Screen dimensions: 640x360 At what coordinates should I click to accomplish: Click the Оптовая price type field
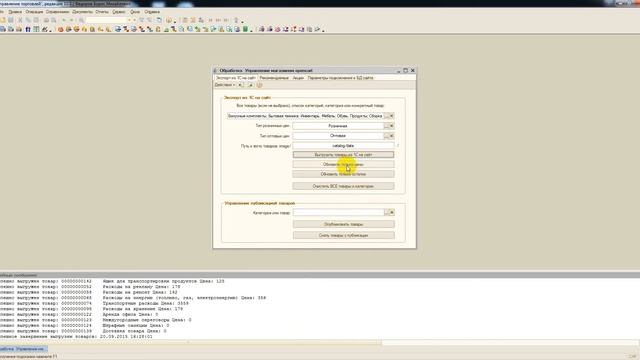[338, 136]
